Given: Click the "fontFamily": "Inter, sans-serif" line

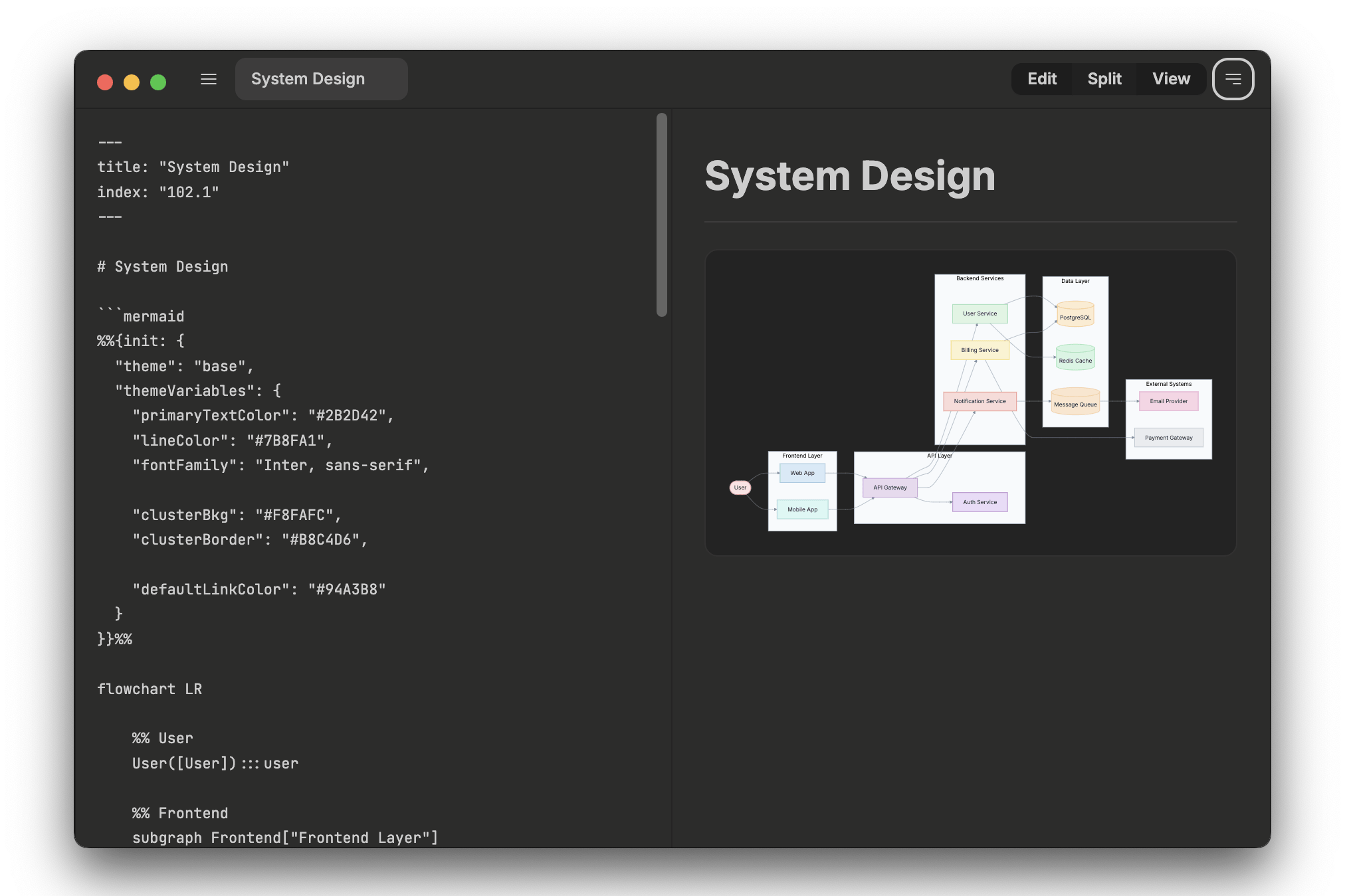Looking at the screenshot, I should point(281,466).
